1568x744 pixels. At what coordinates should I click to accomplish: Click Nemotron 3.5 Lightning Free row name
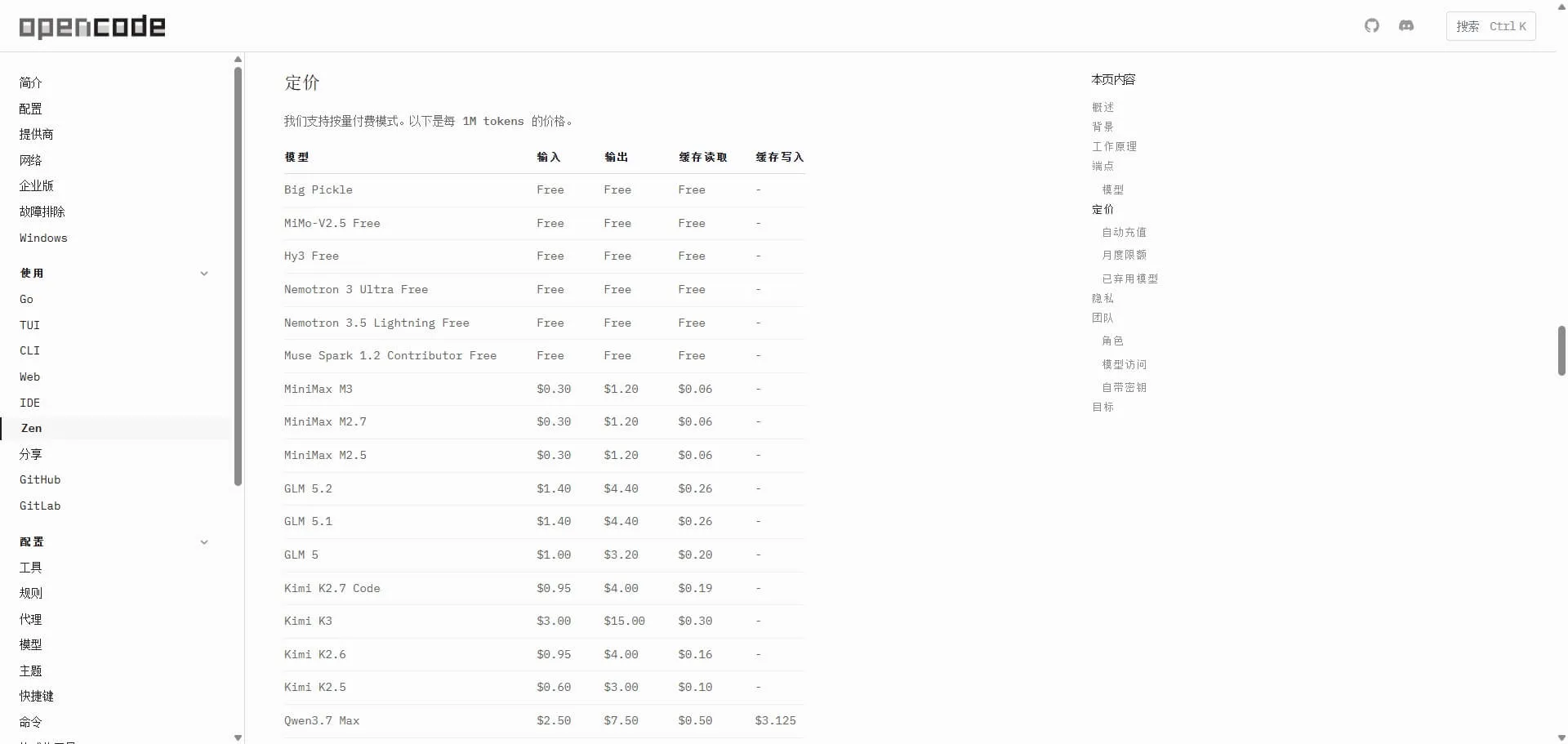tap(376, 323)
